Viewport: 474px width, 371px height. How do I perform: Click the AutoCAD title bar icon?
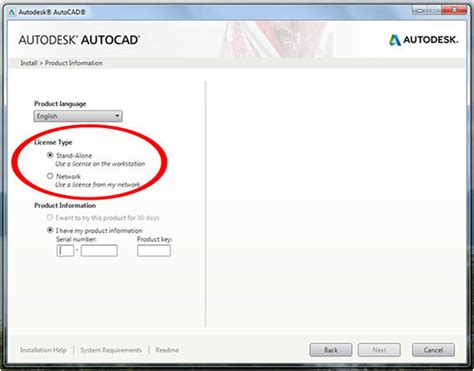pyautogui.click(x=12, y=12)
